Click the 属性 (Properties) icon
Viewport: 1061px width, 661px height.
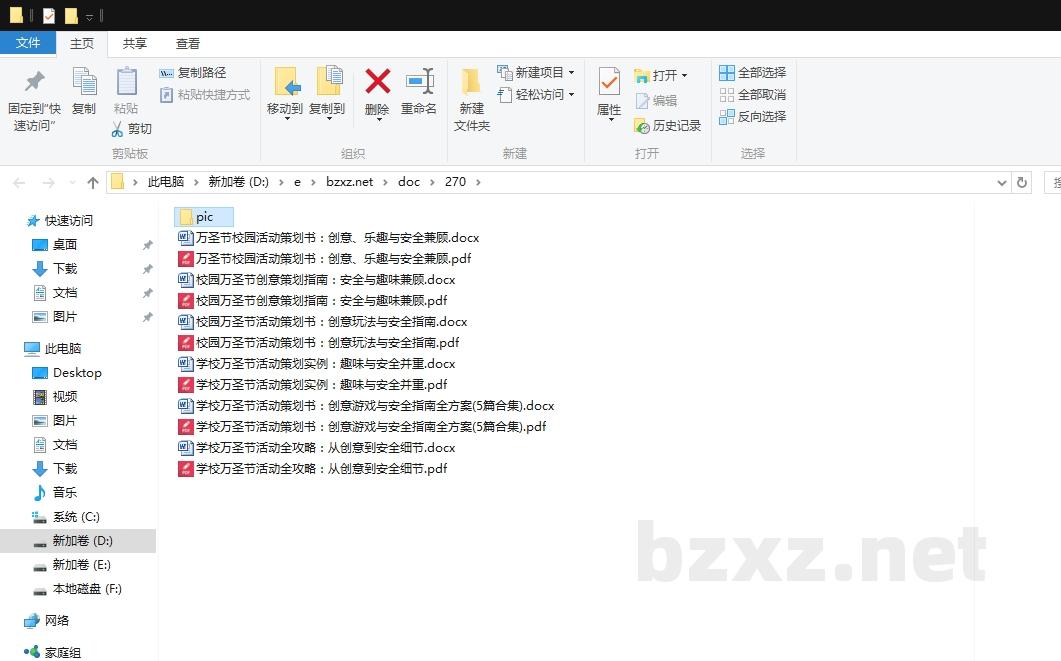click(x=609, y=90)
